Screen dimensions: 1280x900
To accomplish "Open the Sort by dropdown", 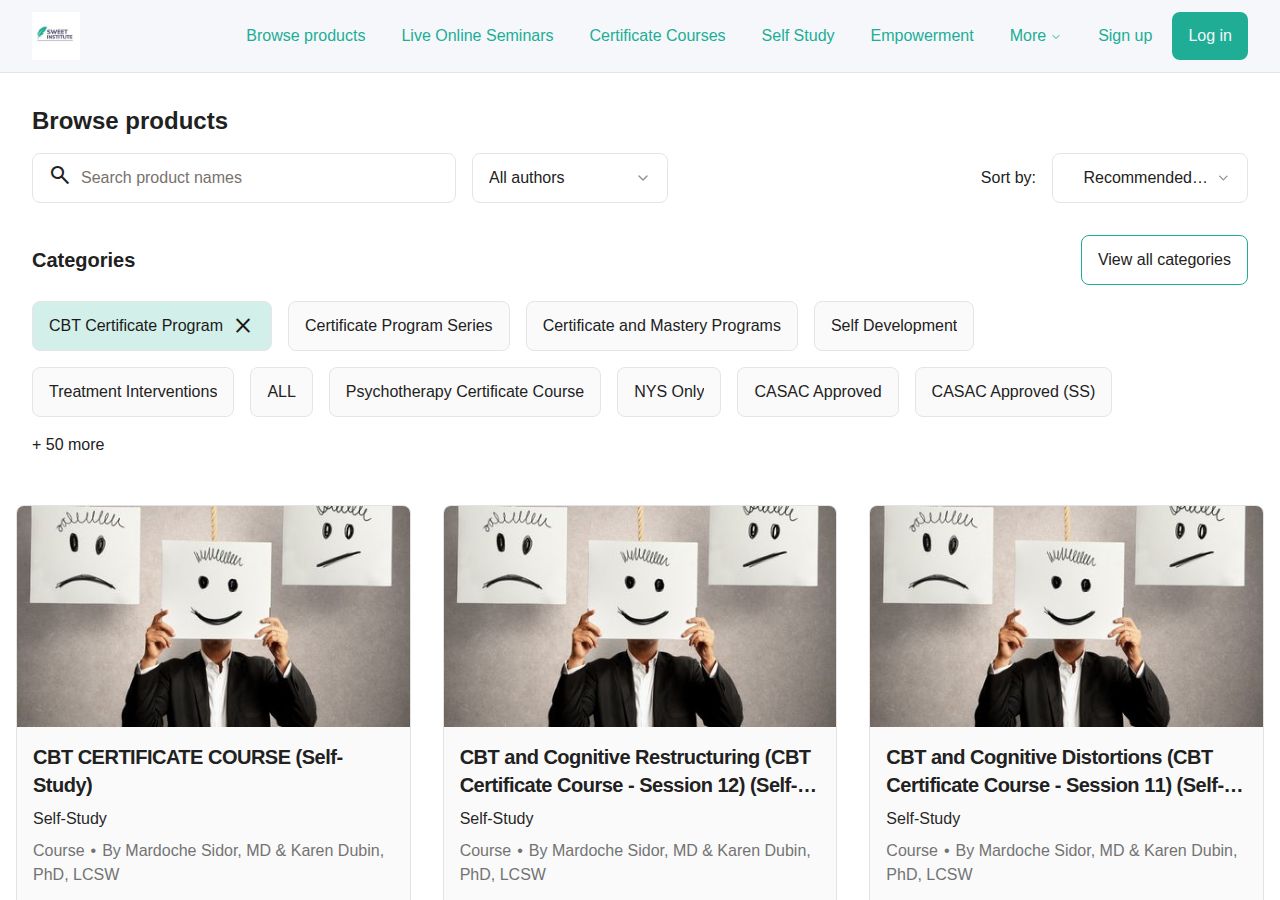I will tap(1149, 177).
